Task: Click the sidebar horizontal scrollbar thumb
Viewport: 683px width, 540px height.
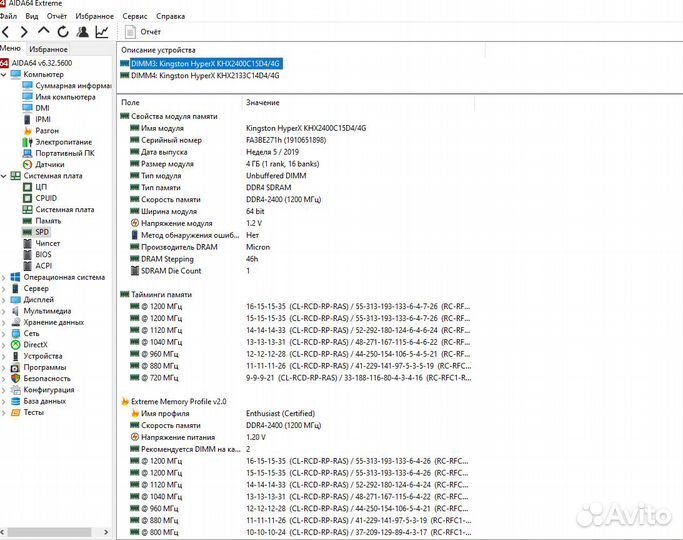Action: tap(49, 532)
